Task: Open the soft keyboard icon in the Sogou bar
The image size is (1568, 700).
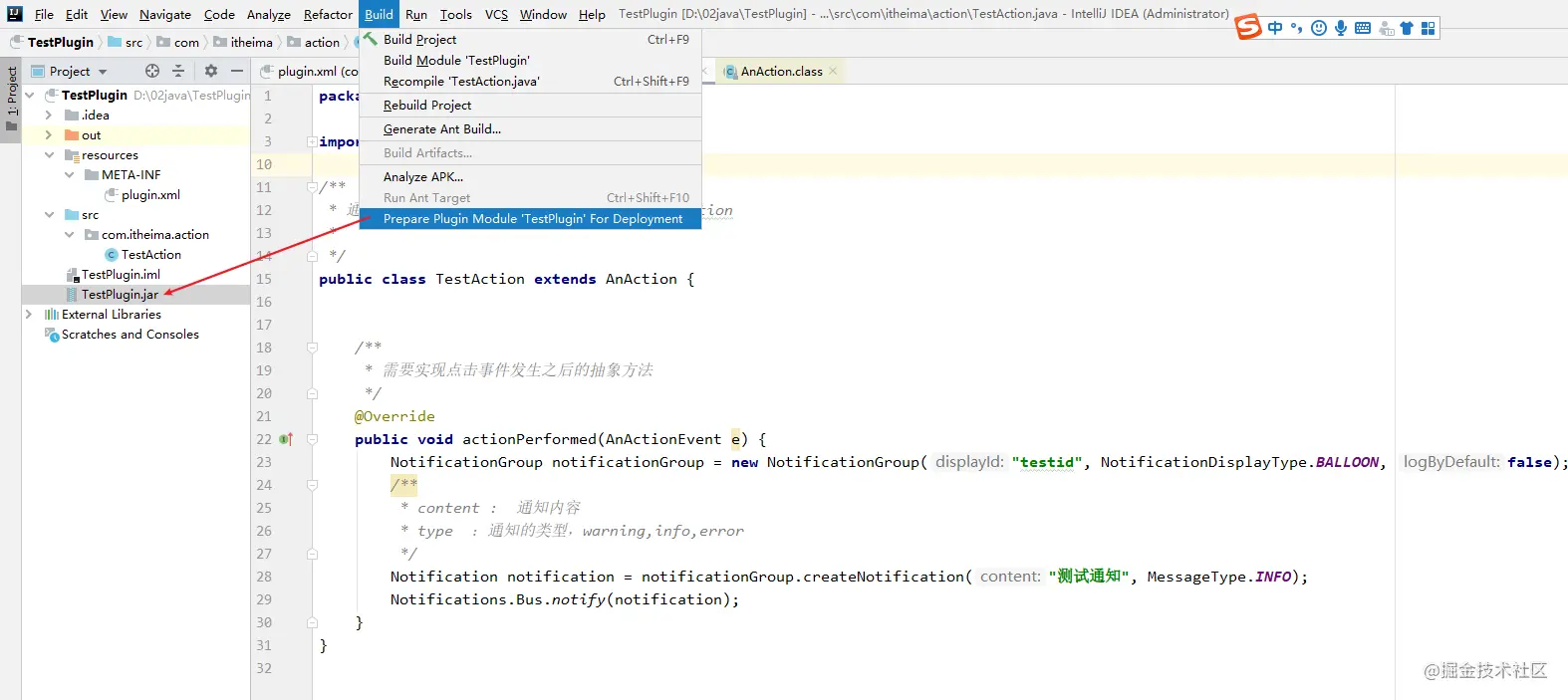Action: [1363, 28]
